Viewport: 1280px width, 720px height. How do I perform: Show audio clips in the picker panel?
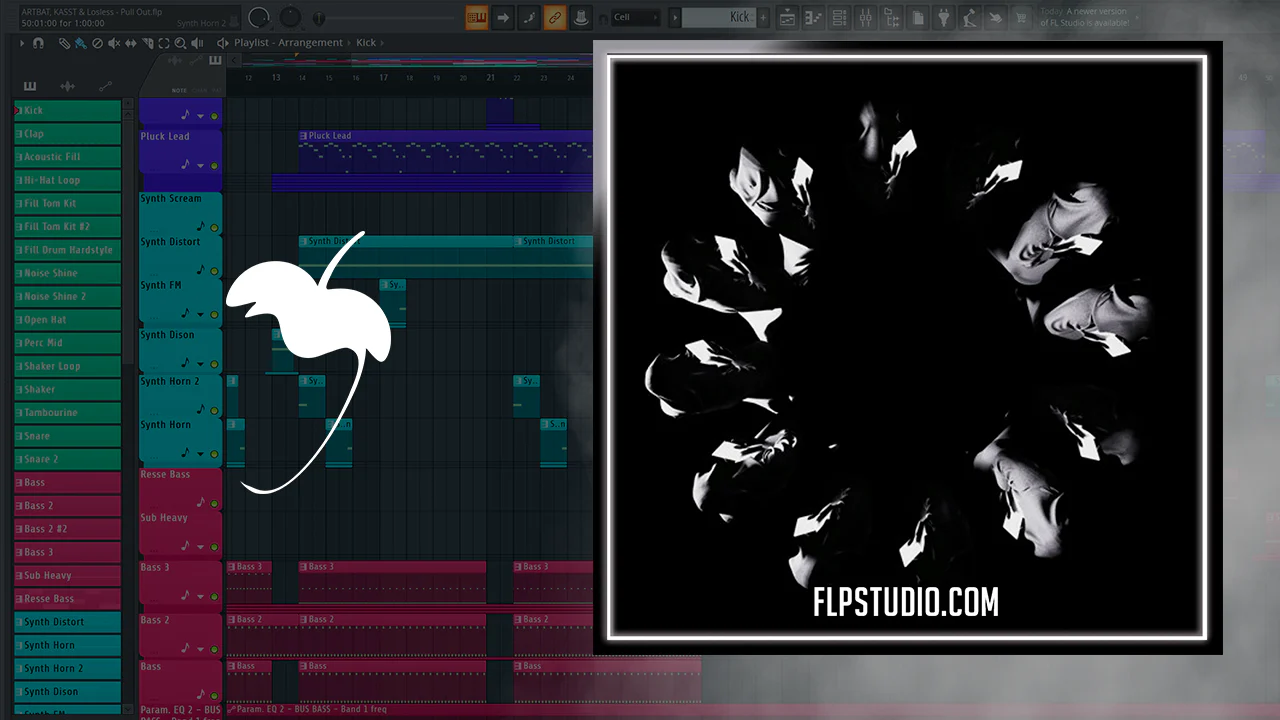(67, 86)
